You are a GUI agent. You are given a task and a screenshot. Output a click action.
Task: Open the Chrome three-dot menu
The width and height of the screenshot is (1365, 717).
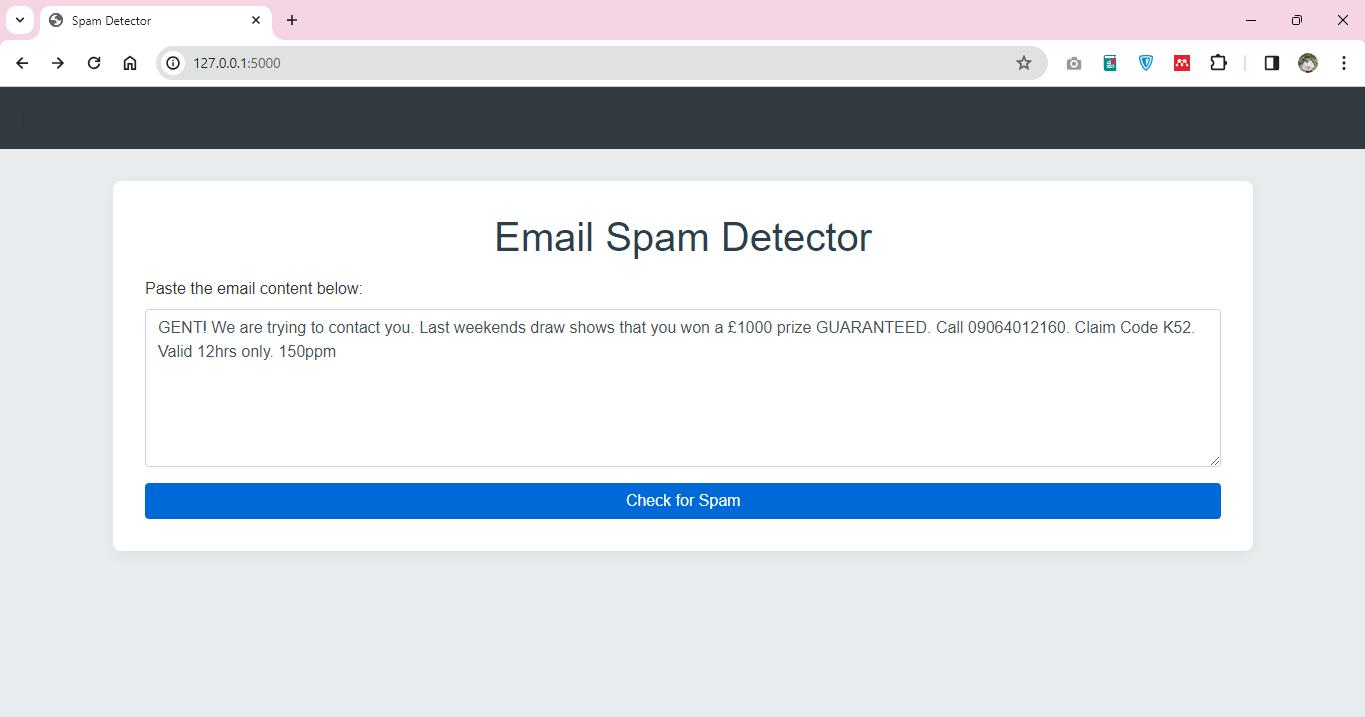(1343, 63)
